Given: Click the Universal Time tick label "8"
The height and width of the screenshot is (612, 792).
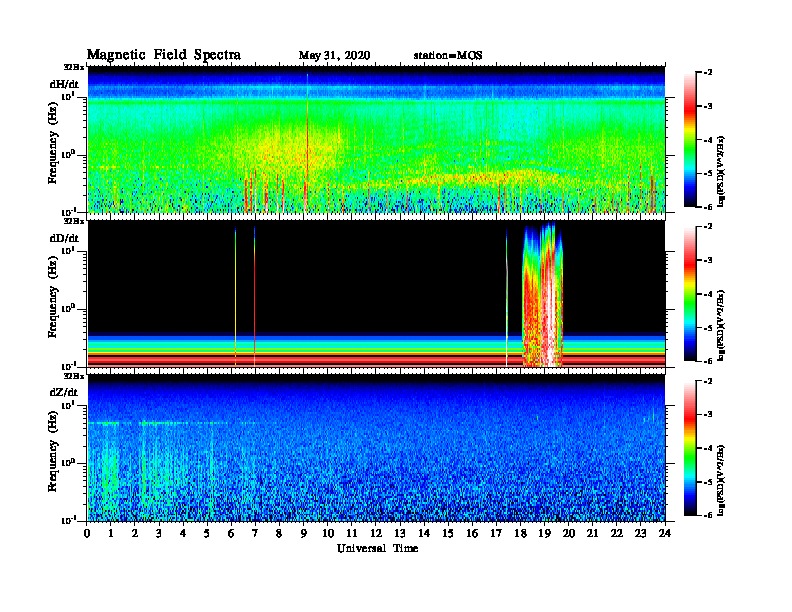Looking at the screenshot, I should coord(279,534).
